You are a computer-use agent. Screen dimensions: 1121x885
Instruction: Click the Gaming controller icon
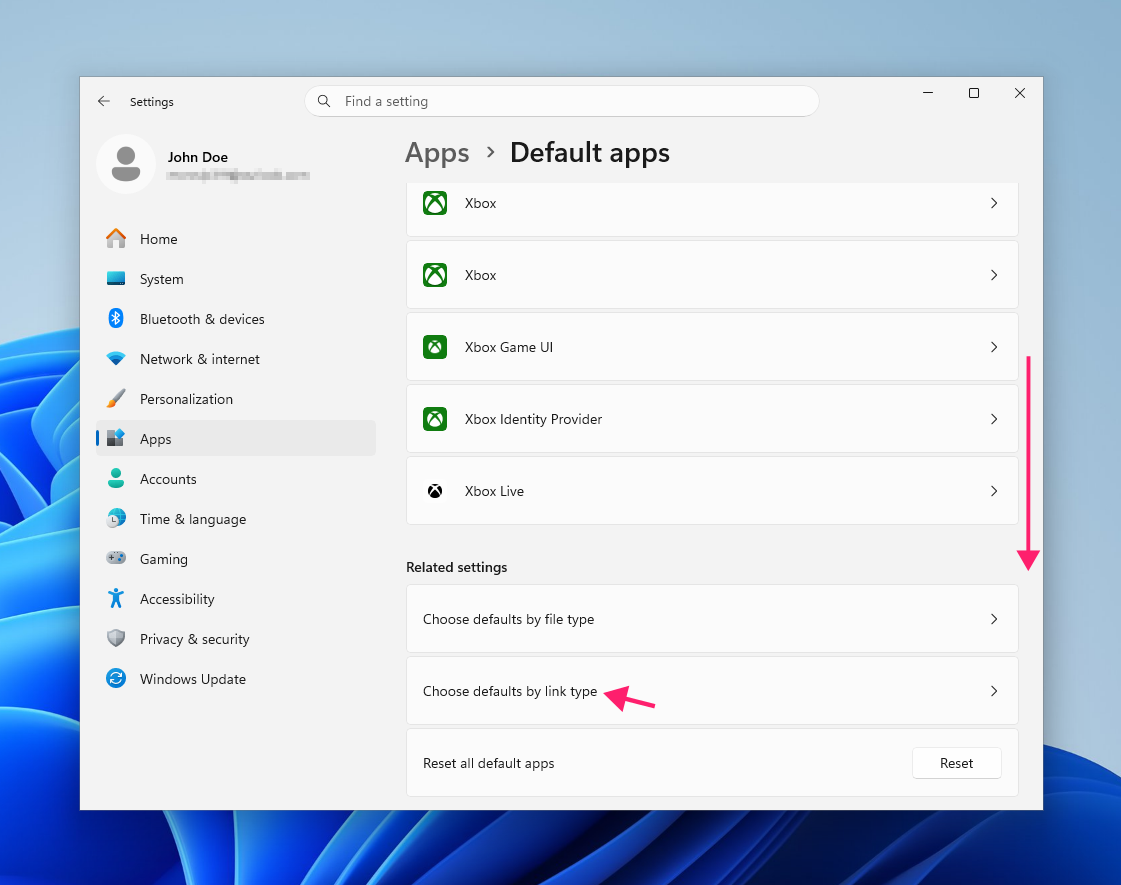(116, 558)
